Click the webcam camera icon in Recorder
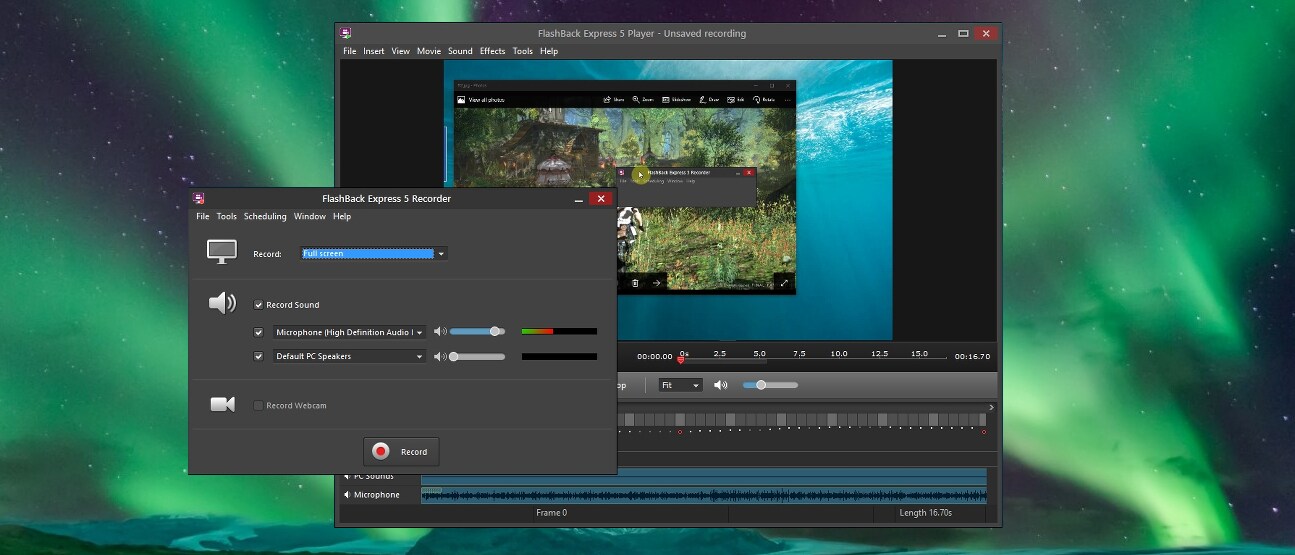Viewport: 1295px width, 555px height. pos(222,404)
